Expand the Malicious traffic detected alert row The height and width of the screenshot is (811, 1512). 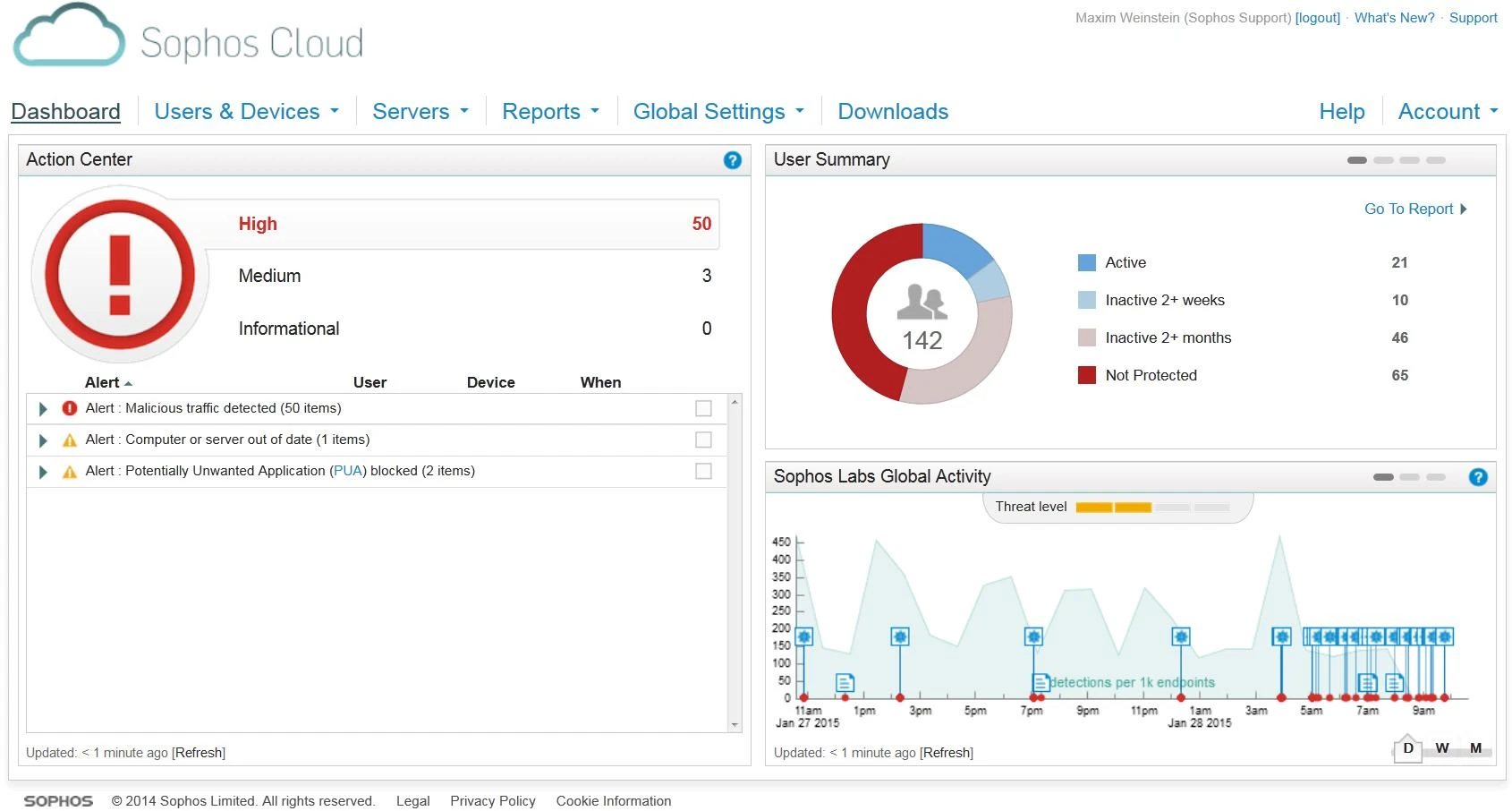point(43,409)
